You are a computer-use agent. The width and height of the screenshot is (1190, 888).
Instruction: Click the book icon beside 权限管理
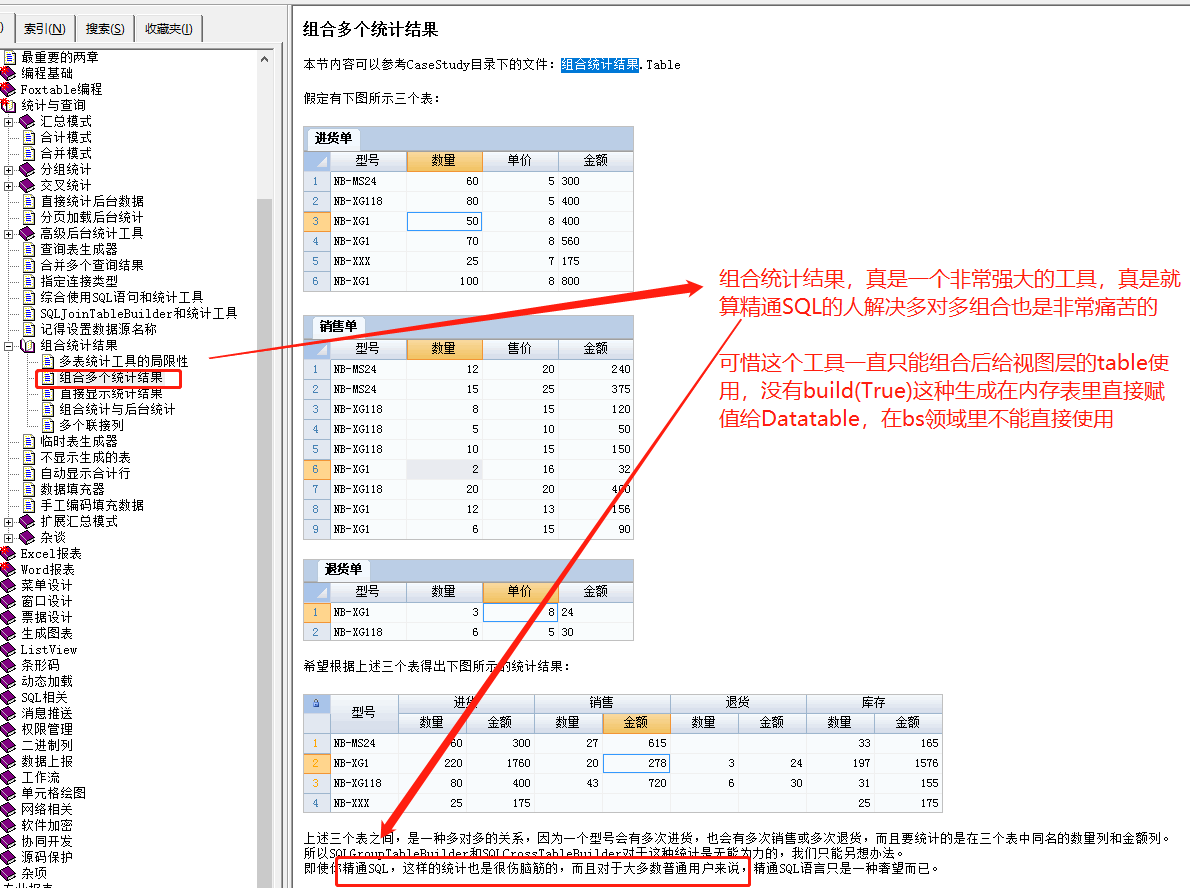pyautogui.click(x=8, y=729)
